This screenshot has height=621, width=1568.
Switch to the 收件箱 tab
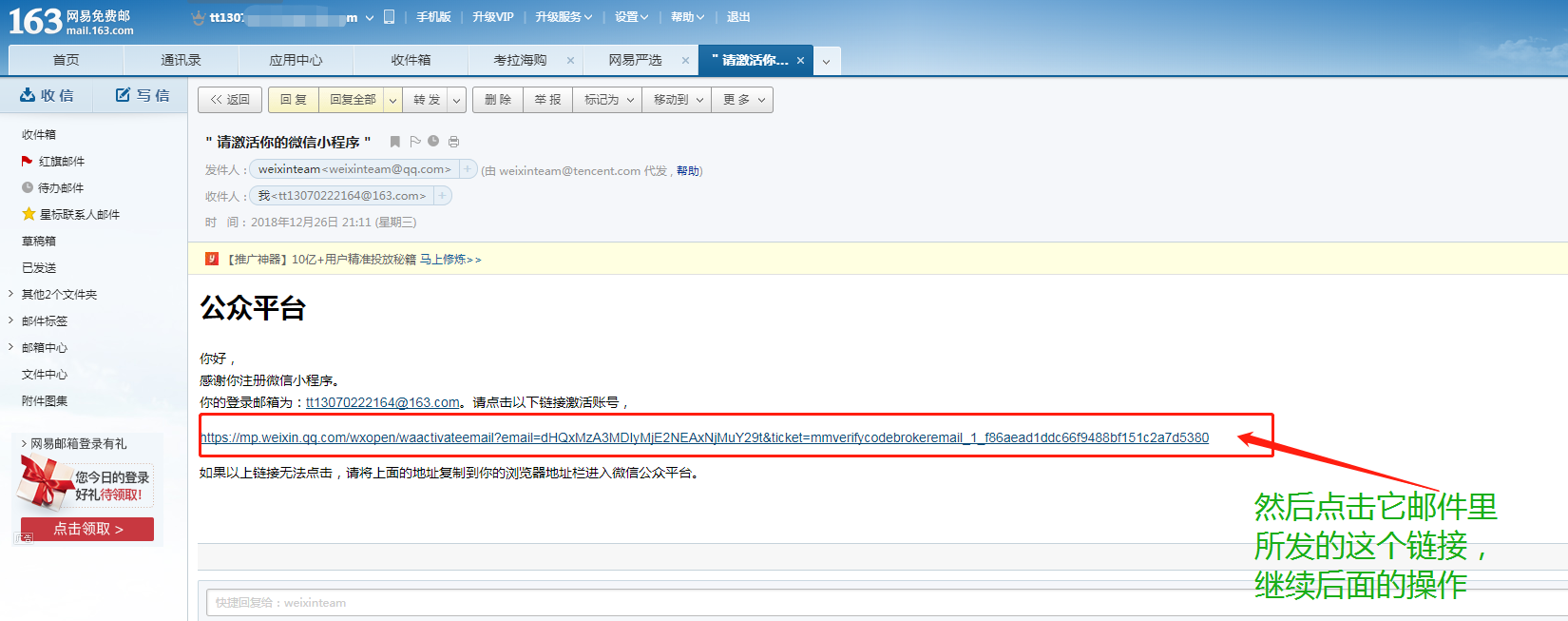tap(411, 60)
